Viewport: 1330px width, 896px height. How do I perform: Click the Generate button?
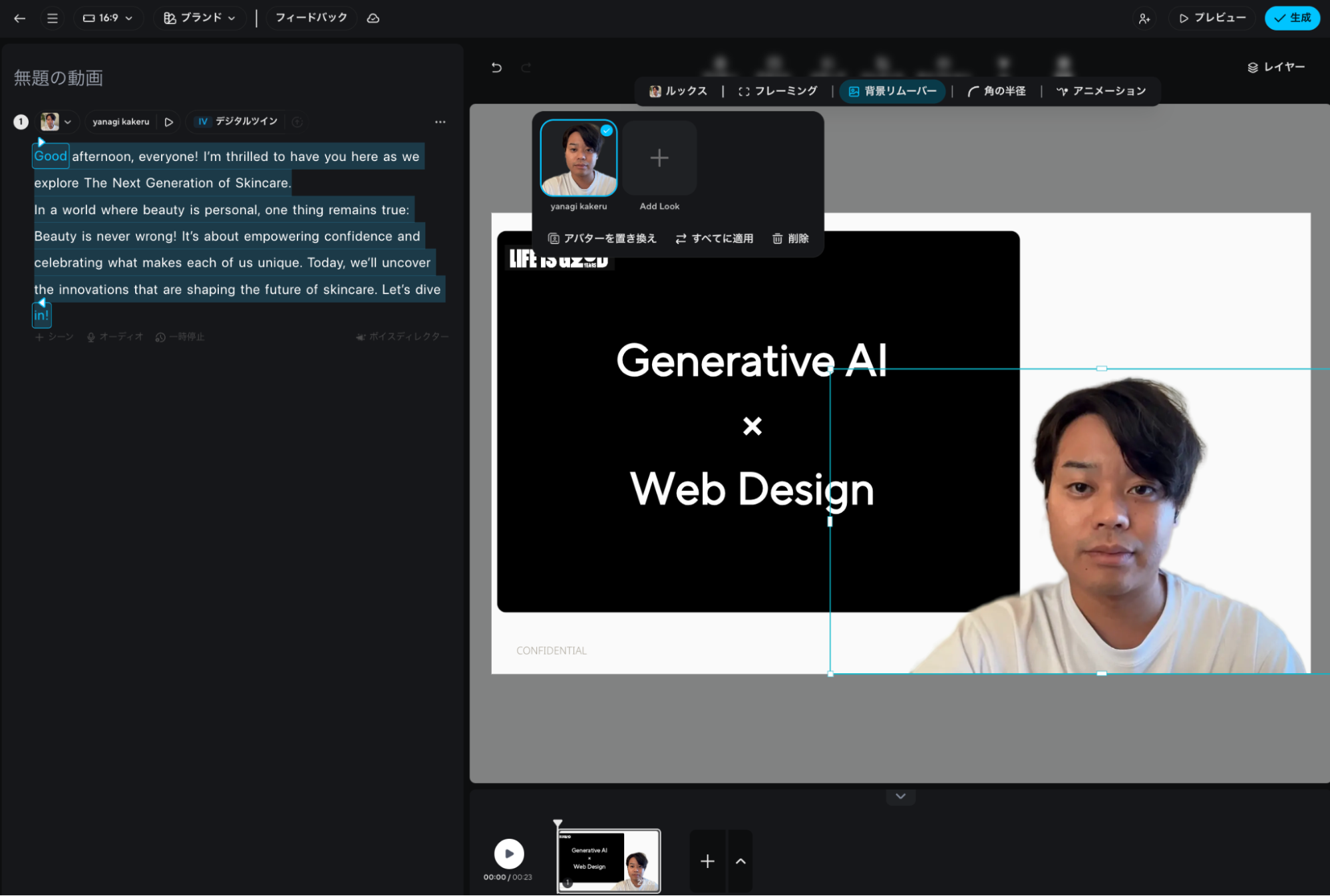pos(1291,18)
